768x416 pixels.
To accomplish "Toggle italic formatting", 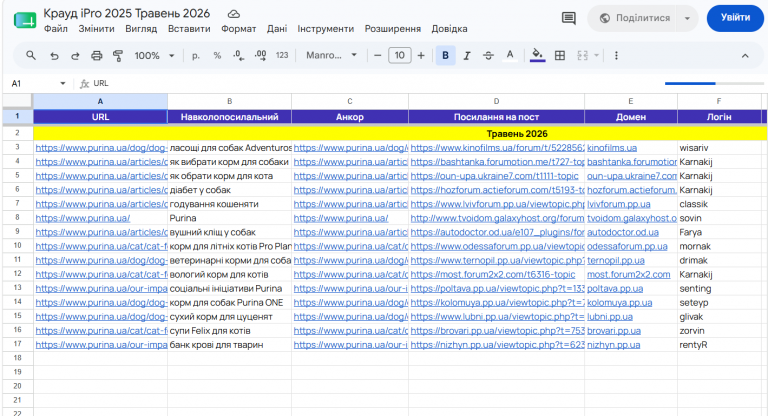I will click(x=467, y=56).
